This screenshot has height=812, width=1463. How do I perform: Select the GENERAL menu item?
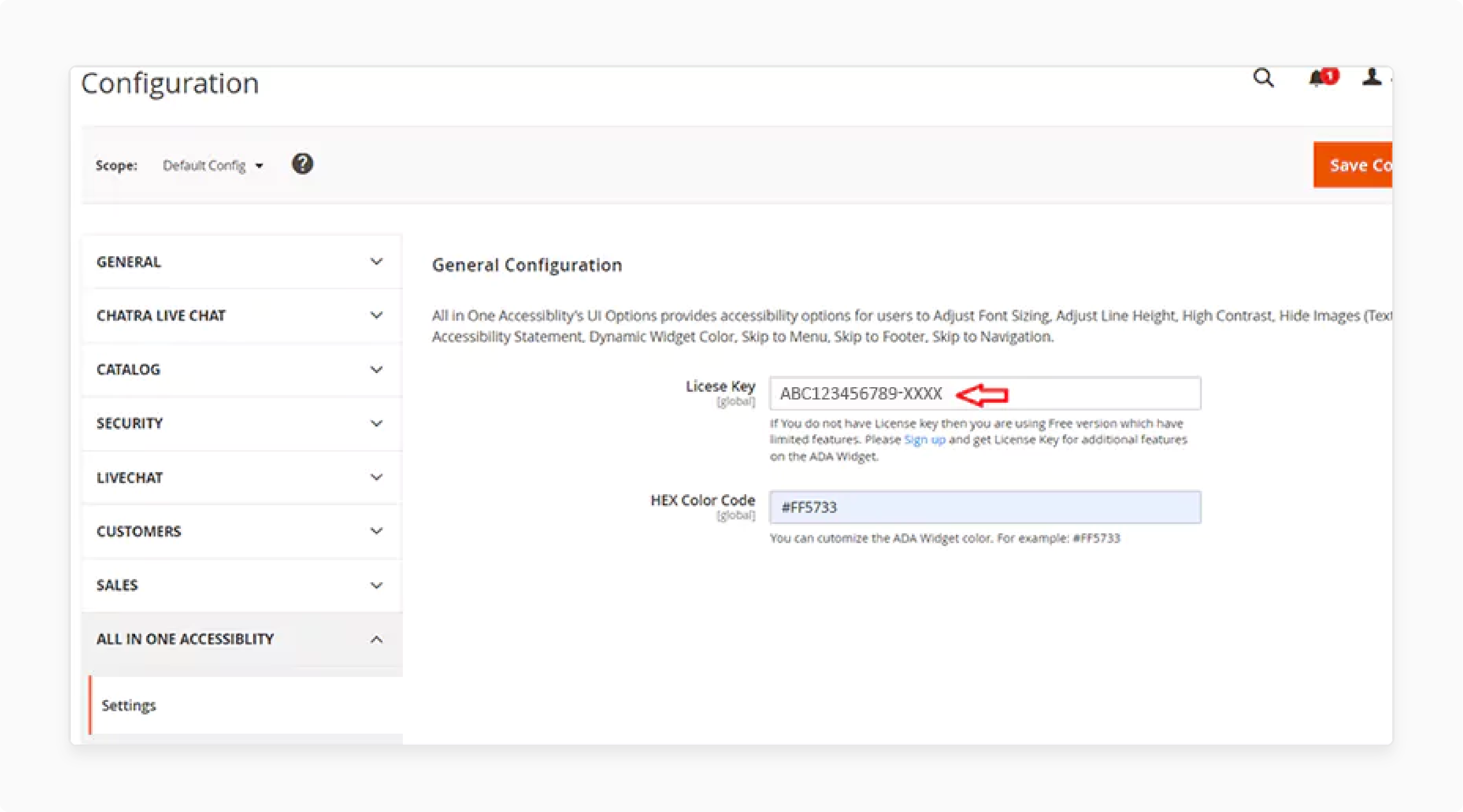coord(242,262)
